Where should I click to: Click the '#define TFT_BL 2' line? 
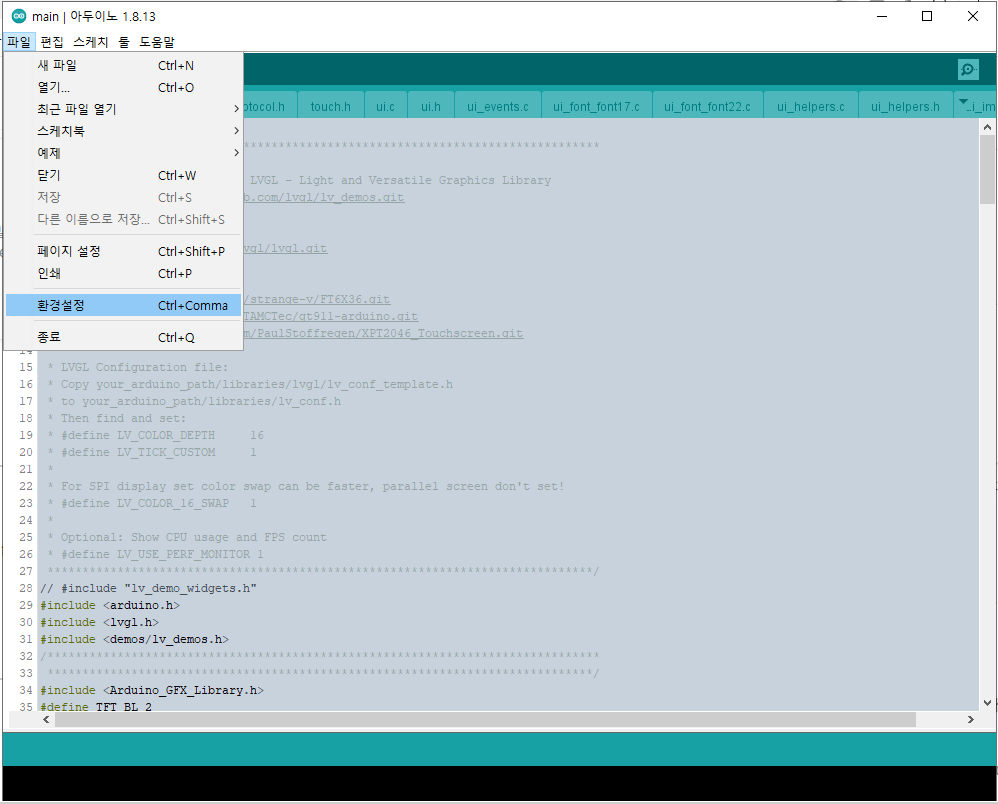tap(96, 707)
